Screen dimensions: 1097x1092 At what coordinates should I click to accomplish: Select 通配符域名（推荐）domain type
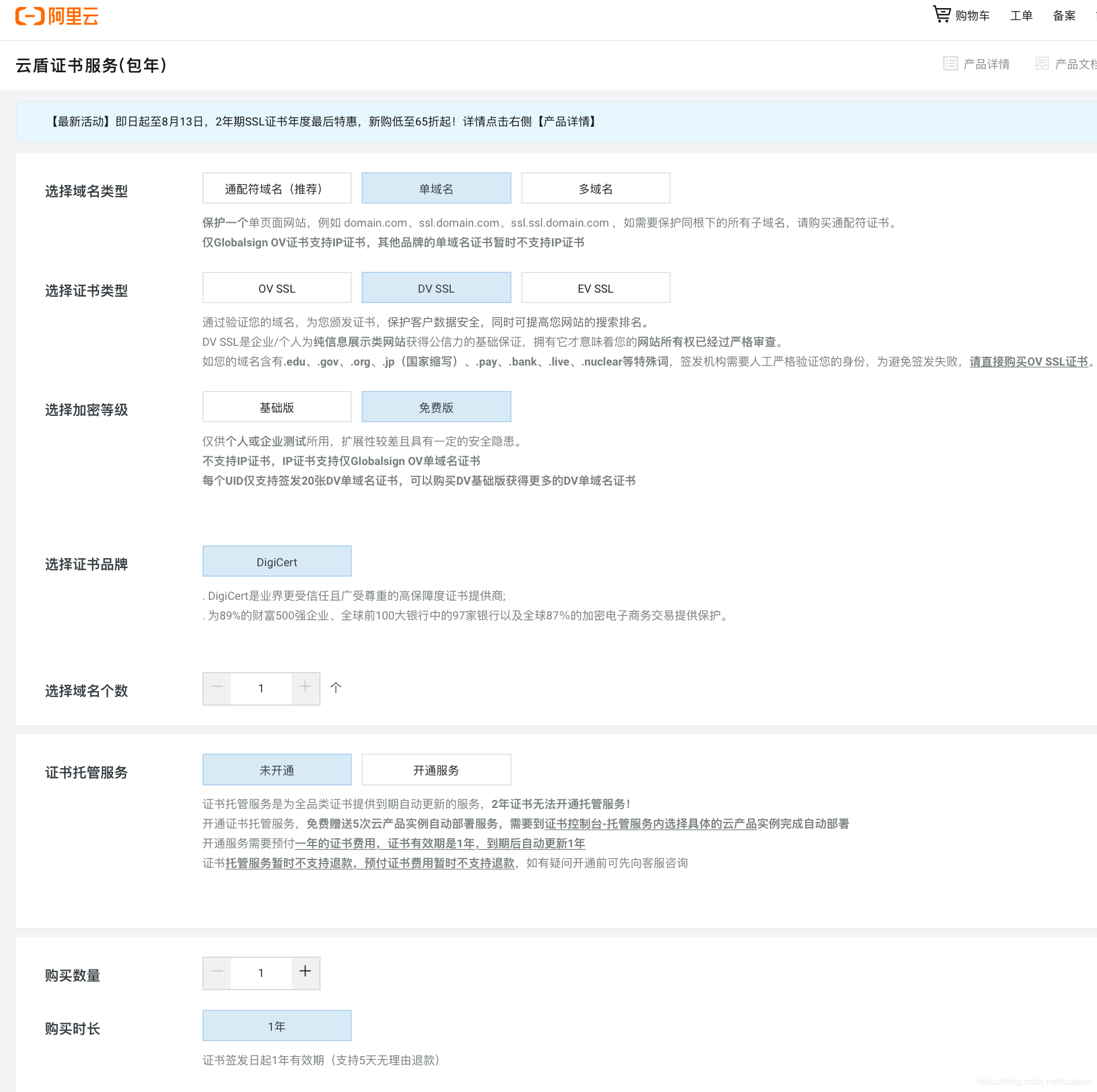coord(277,189)
